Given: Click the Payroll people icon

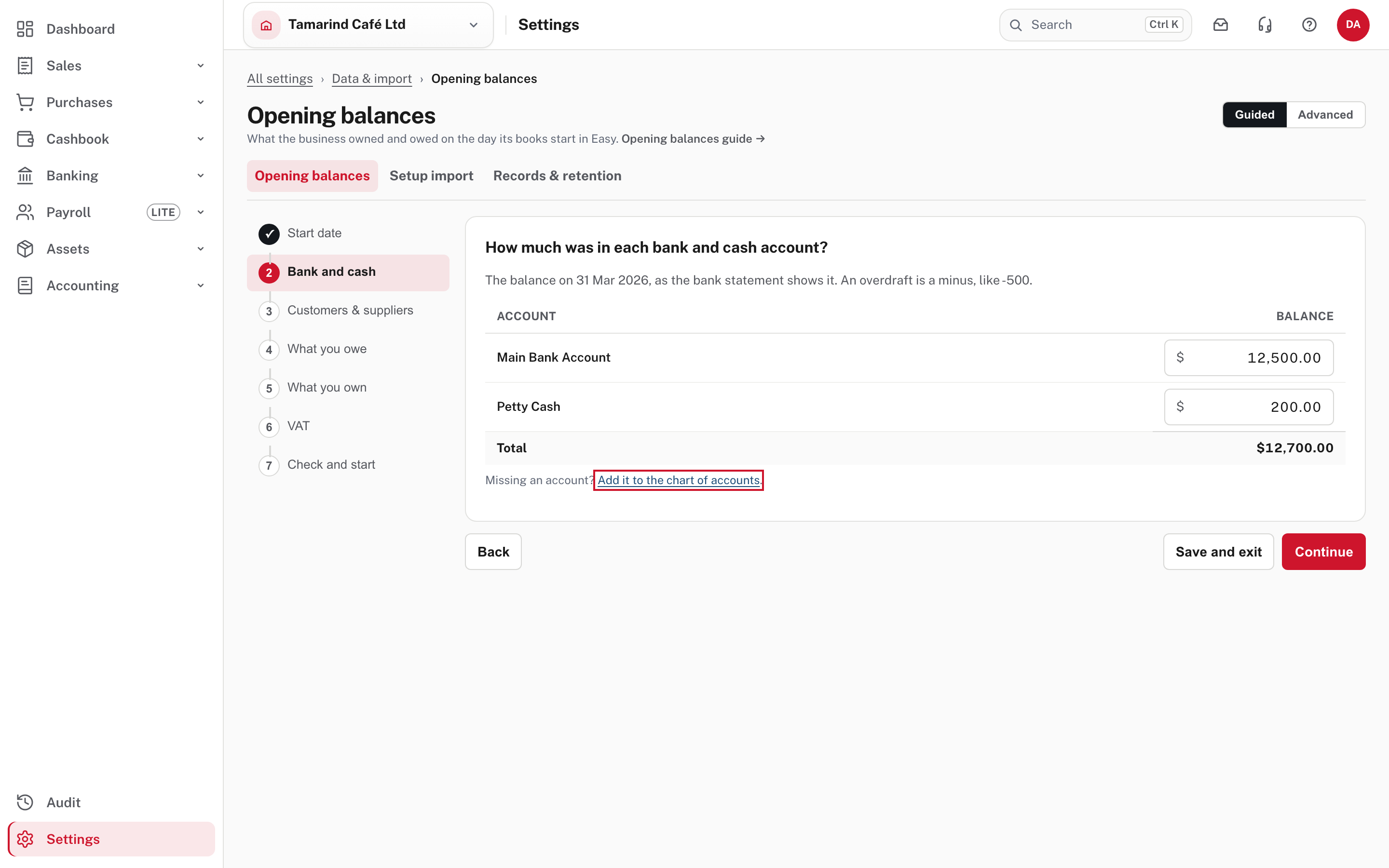Looking at the screenshot, I should coord(25,212).
